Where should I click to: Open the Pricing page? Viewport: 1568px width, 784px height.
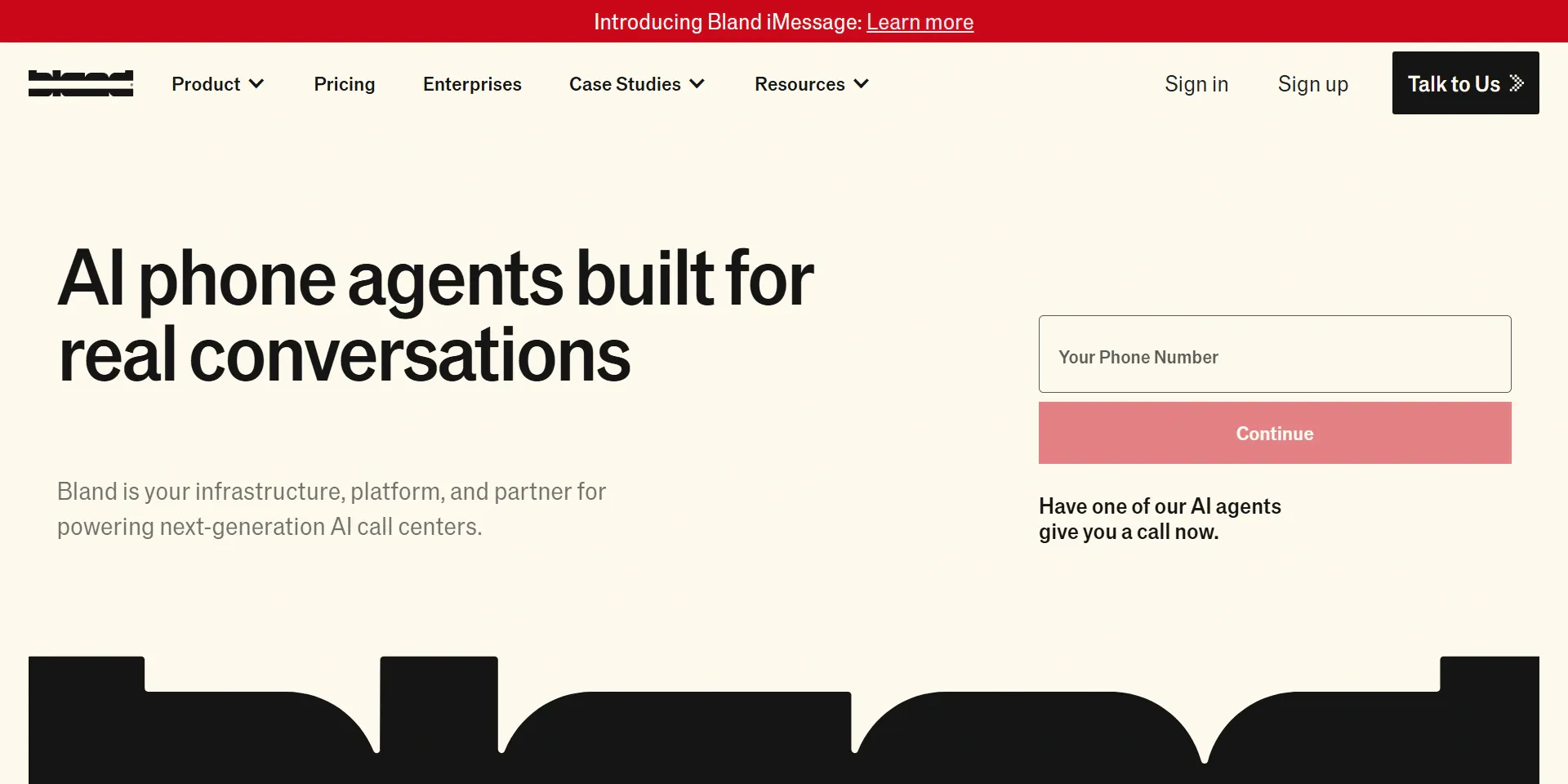tap(345, 84)
